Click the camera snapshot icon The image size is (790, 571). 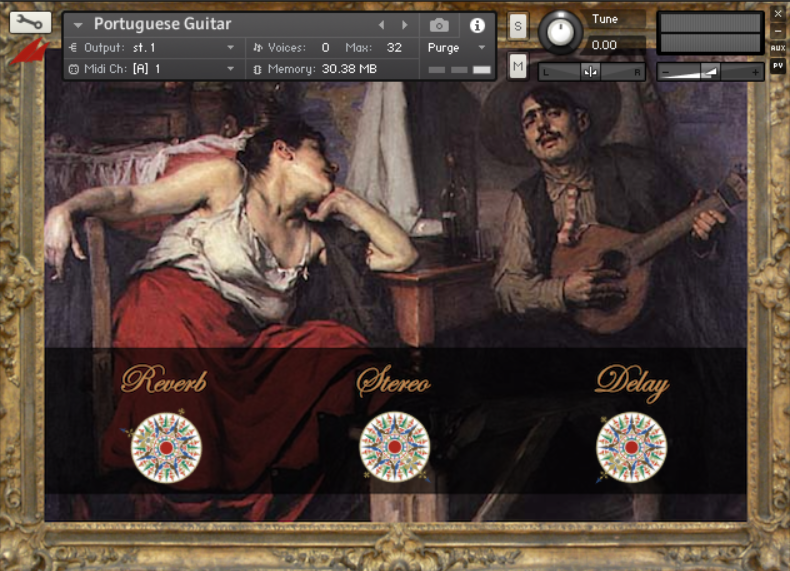439,25
